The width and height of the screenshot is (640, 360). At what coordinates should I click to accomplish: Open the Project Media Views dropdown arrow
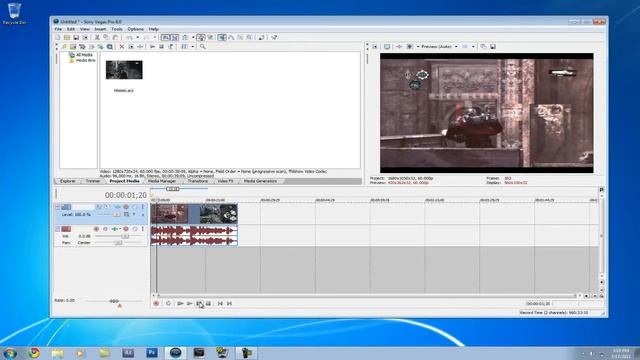pyautogui.click(x=193, y=47)
